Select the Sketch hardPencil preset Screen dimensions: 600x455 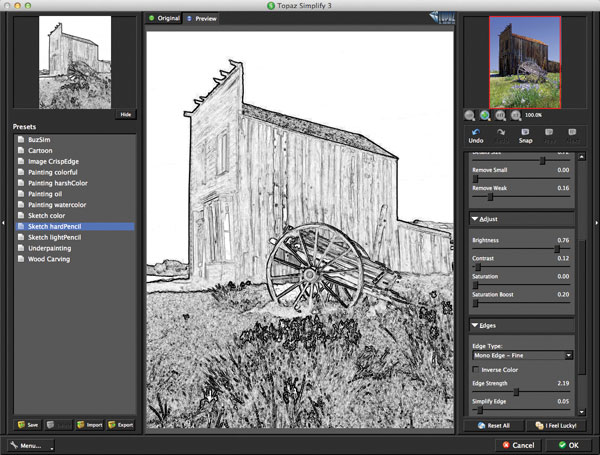pos(75,227)
